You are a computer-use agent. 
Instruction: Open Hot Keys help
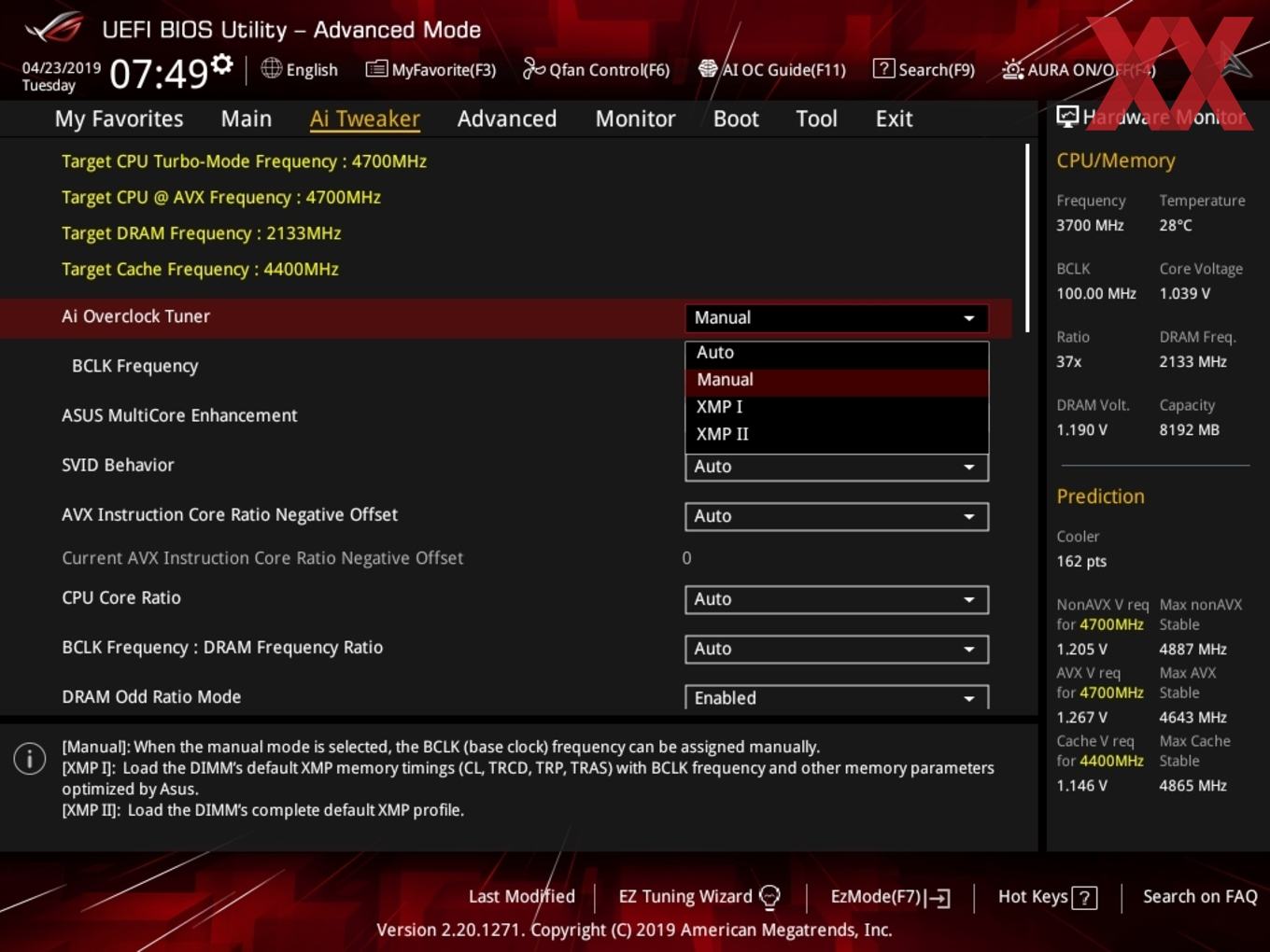pos(1047,897)
